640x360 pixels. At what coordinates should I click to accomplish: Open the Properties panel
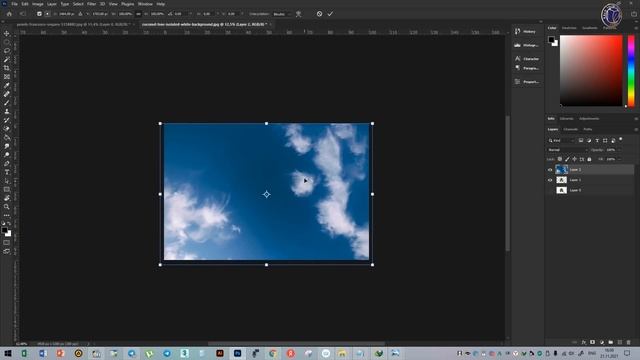coord(527,82)
